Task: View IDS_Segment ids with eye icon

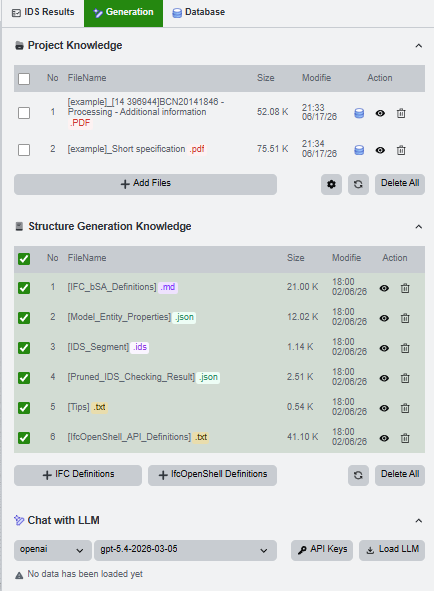Action: click(x=384, y=348)
